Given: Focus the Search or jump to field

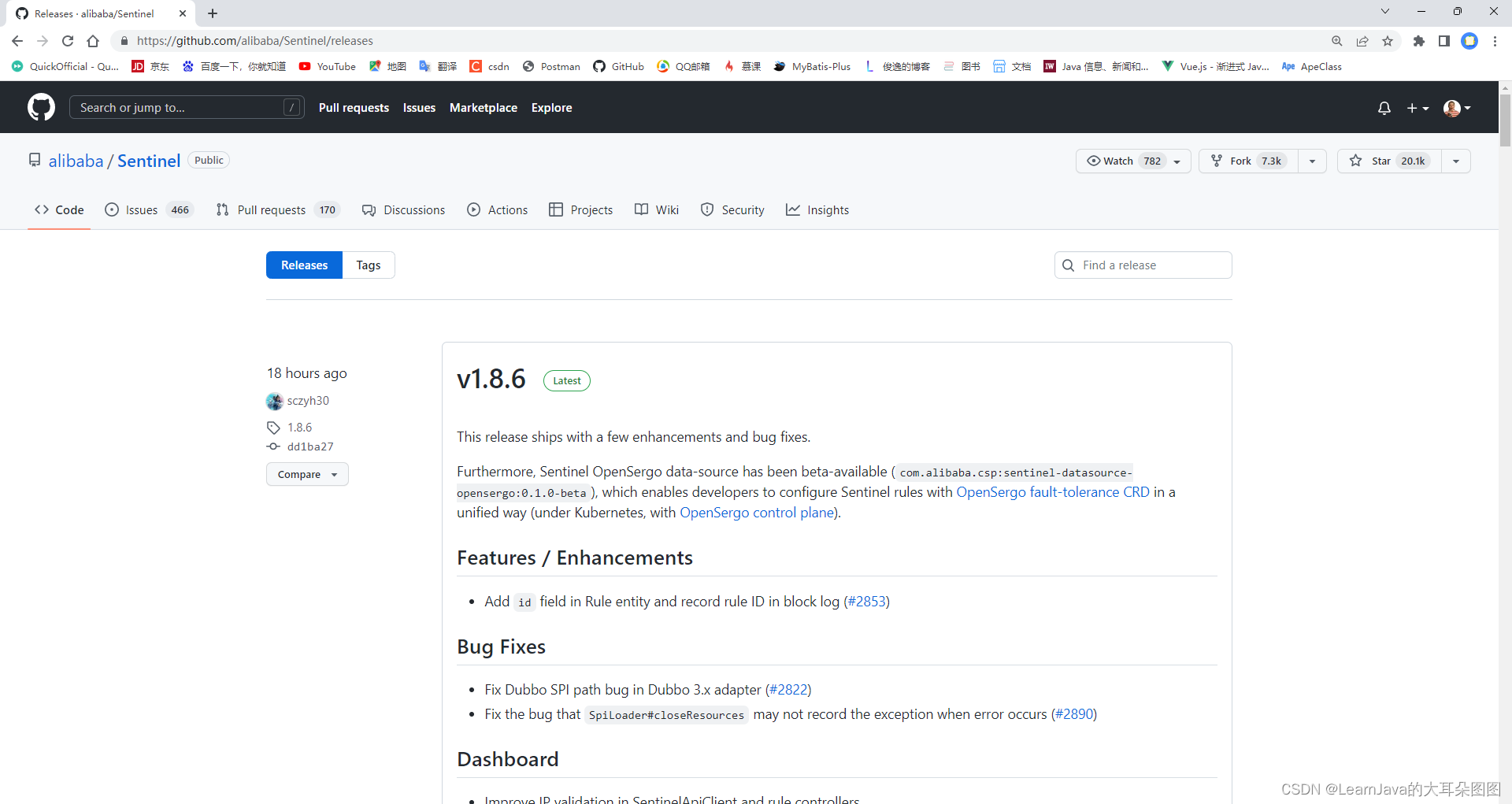Looking at the screenshot, I should pos(187,107).
